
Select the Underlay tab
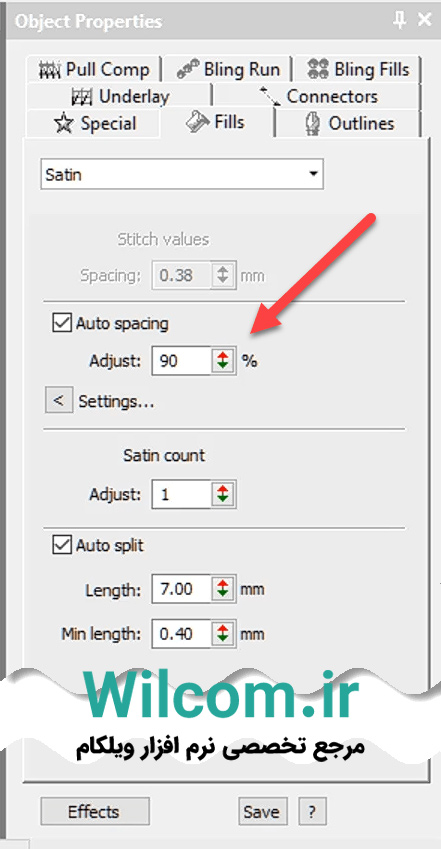coord(118,96)
